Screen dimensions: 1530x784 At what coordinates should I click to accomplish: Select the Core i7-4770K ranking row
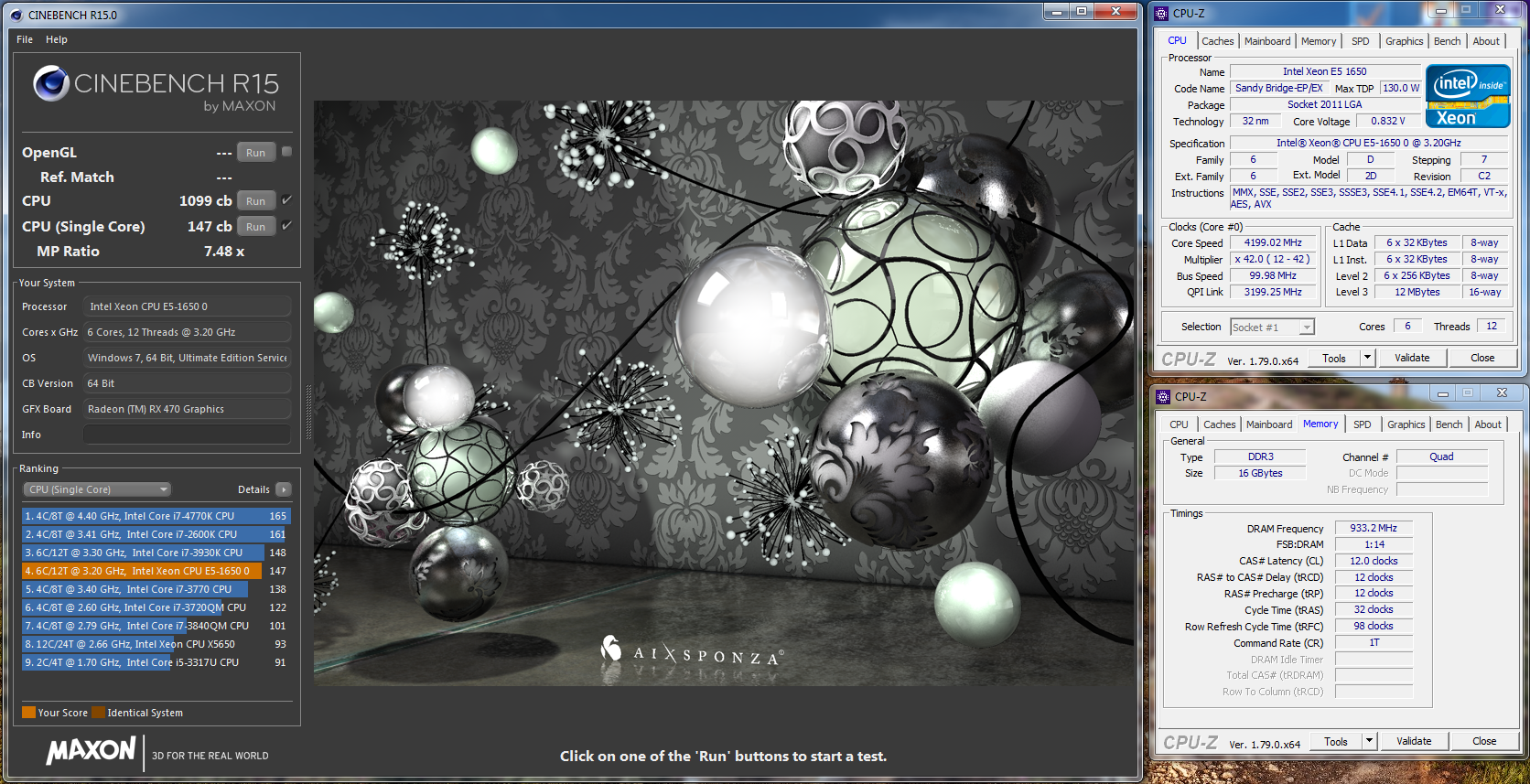tap(156, 516)
